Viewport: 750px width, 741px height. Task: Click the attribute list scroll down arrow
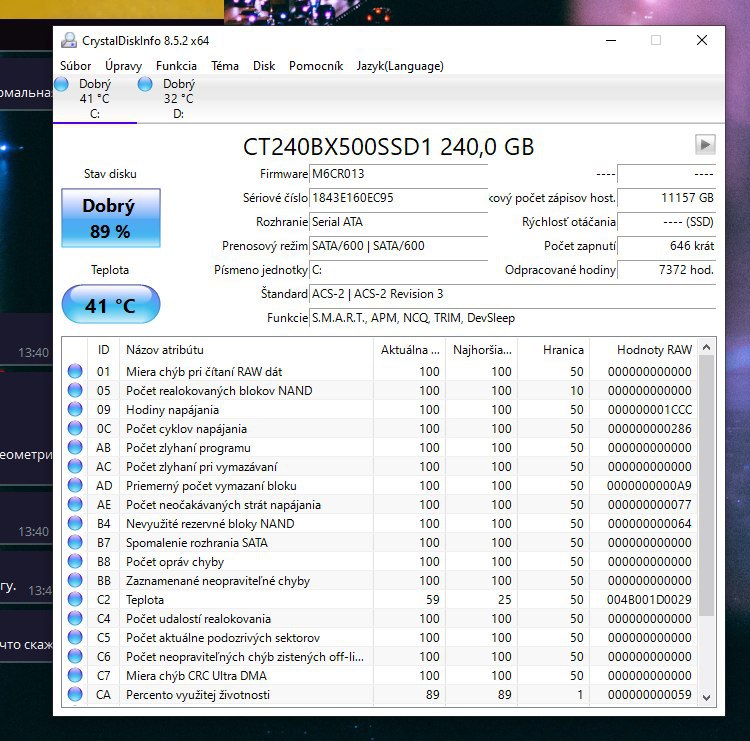click(706, 697)
